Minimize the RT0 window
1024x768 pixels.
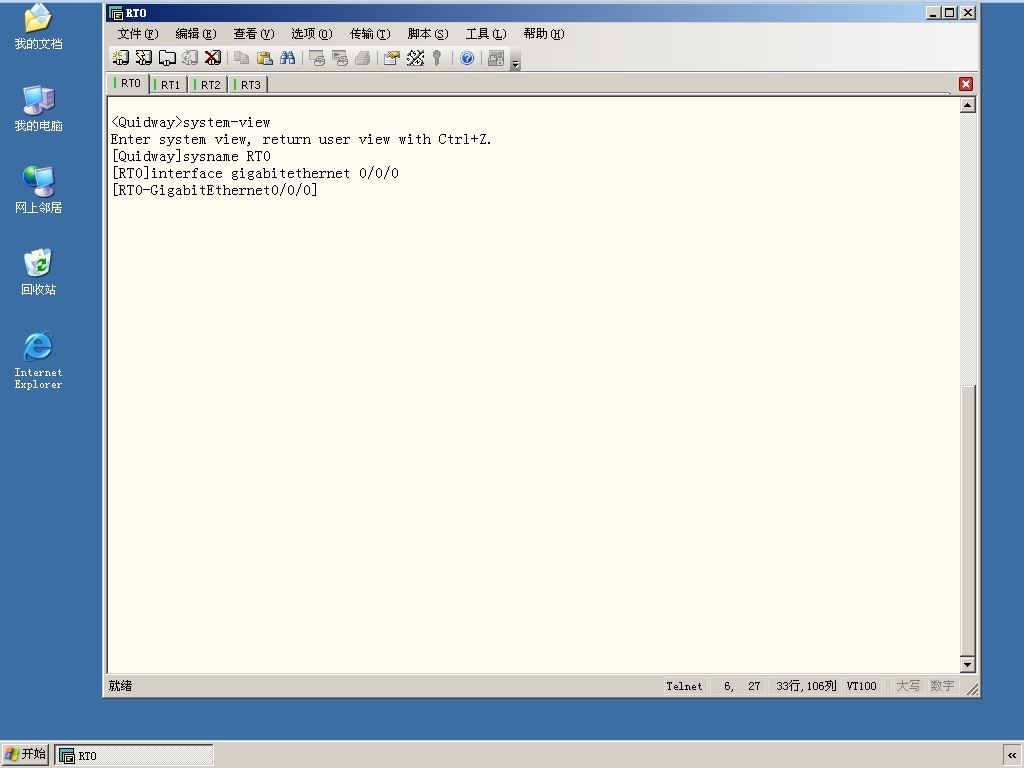(x=933, y=12)
